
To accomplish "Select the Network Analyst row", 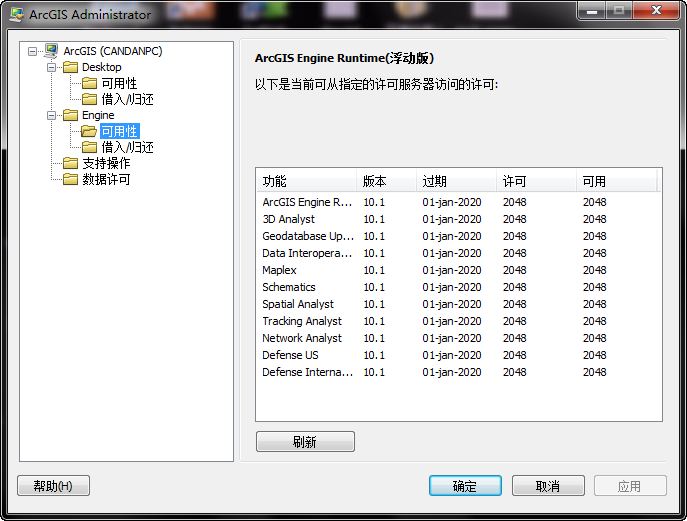I will point(458,338).
